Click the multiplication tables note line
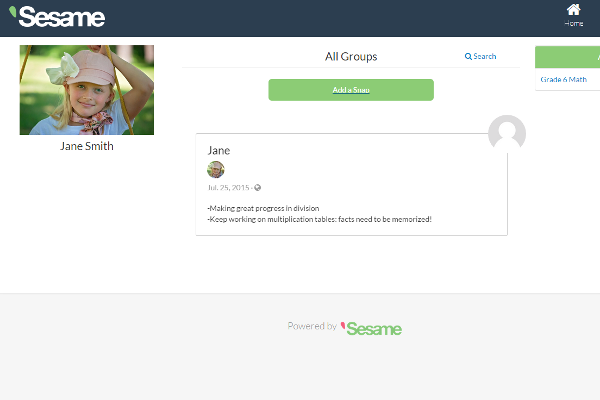600x400 pixels. pyautogui.click(x=320, y=219)
